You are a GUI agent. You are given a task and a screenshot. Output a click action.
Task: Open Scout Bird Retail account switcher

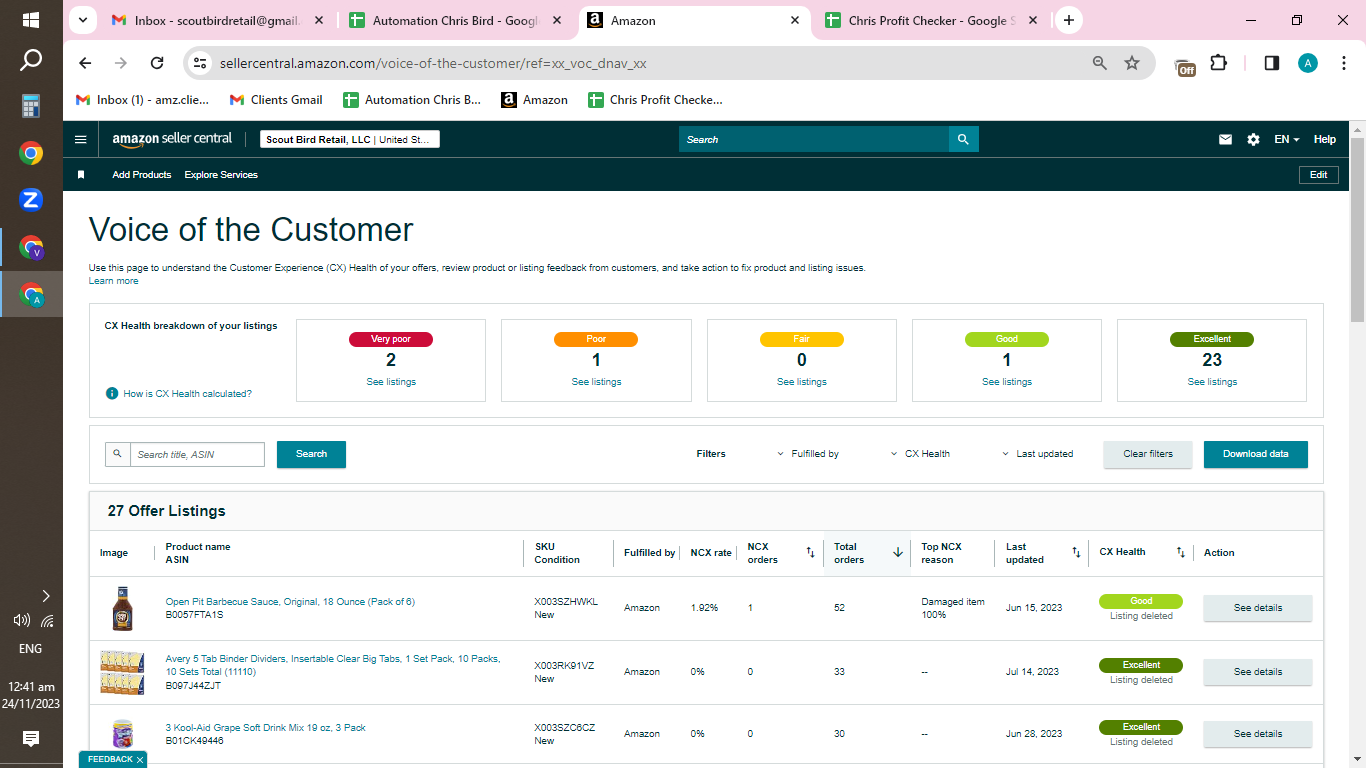[x=350, y=140]
